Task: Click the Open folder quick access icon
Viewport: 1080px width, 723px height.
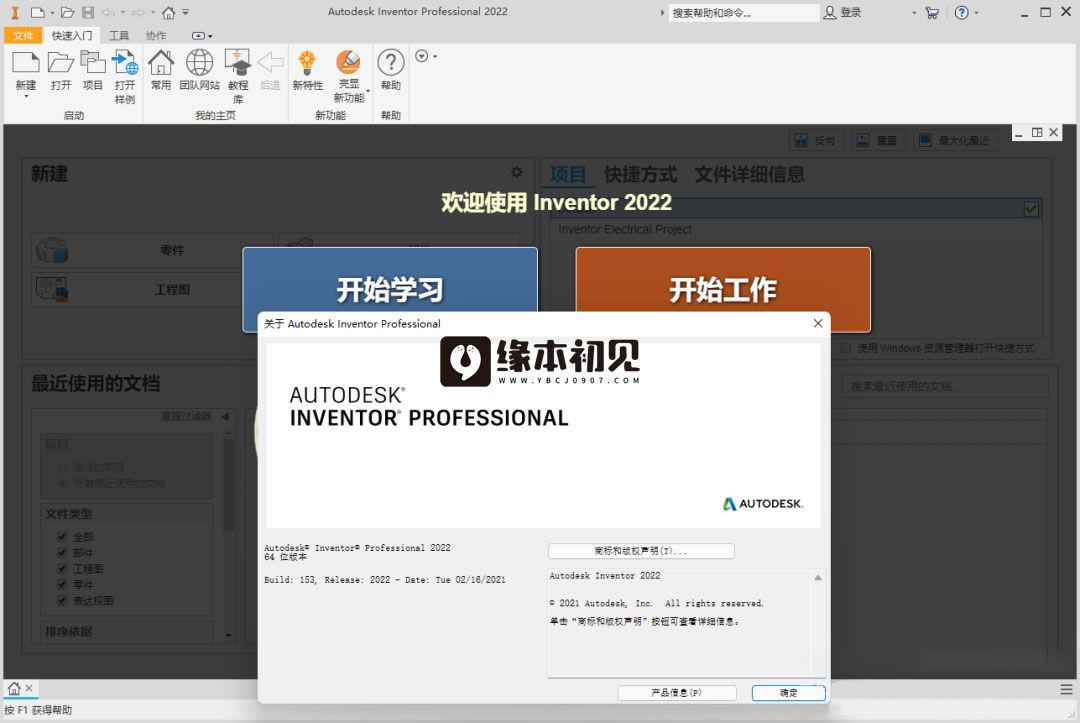Action: coord(67,12)
